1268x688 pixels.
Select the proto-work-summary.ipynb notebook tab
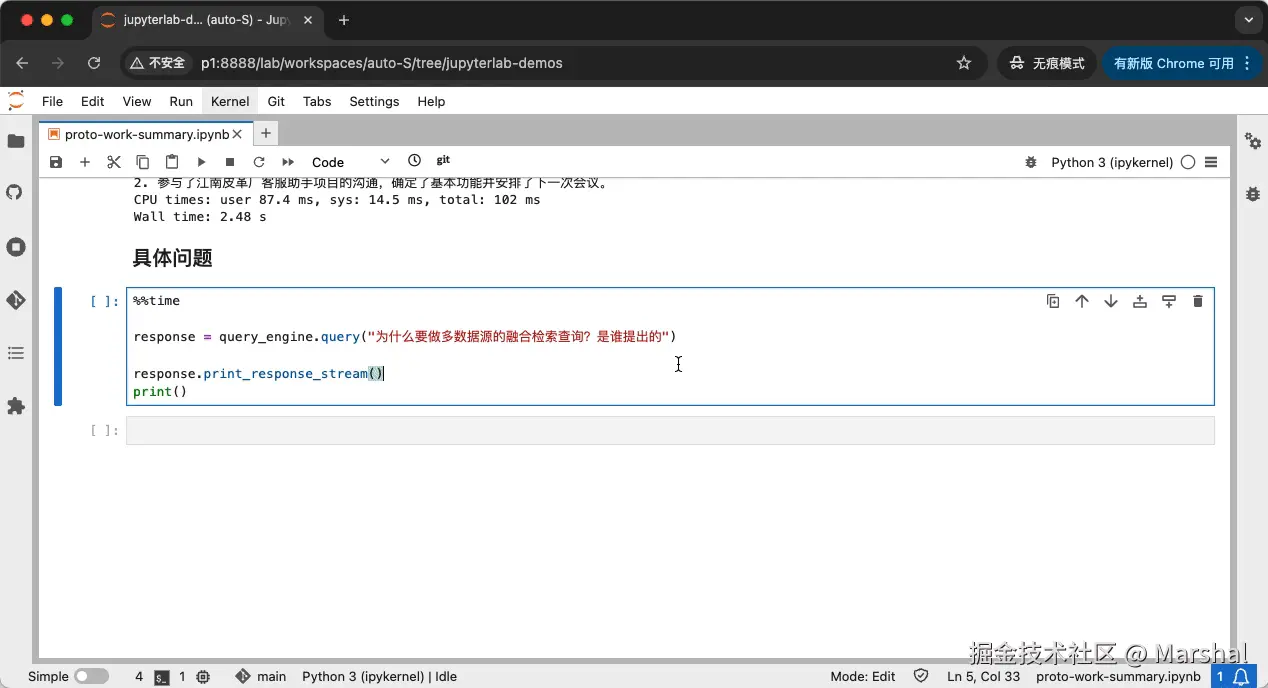click(146, 134)
